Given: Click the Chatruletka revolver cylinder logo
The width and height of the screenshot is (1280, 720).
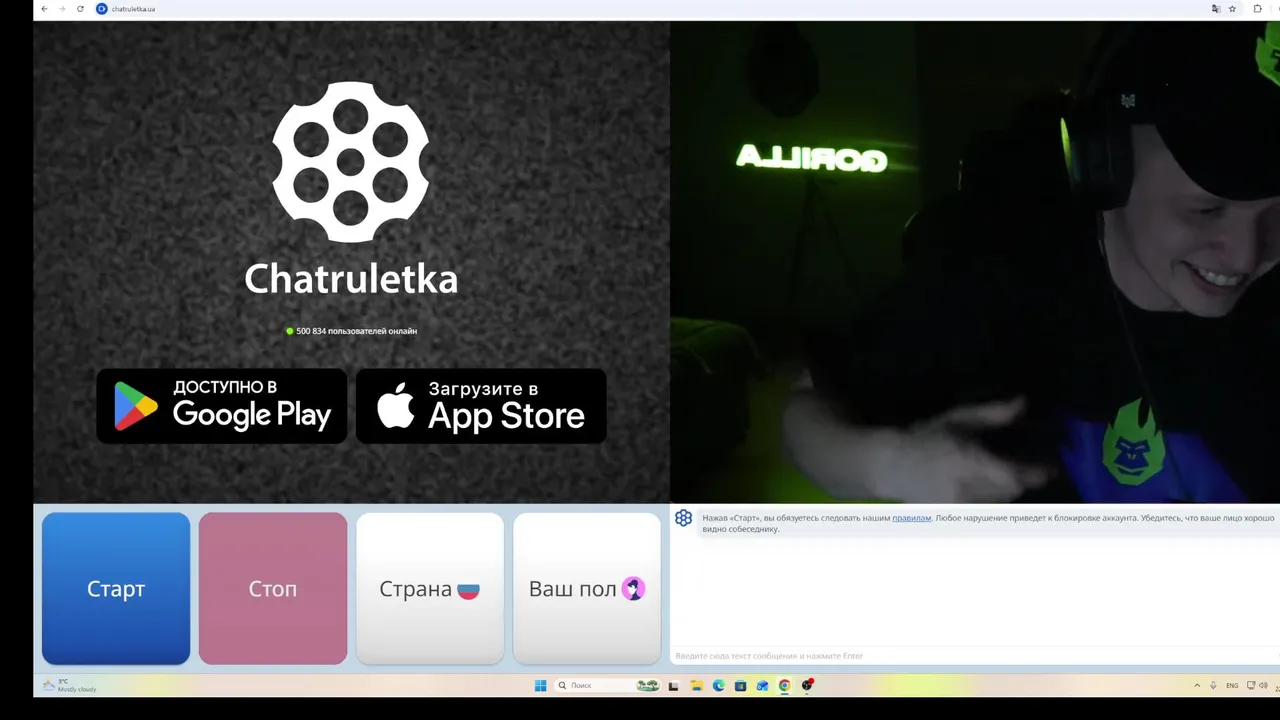Looking at the screenshot, I should tap(351, 162).
